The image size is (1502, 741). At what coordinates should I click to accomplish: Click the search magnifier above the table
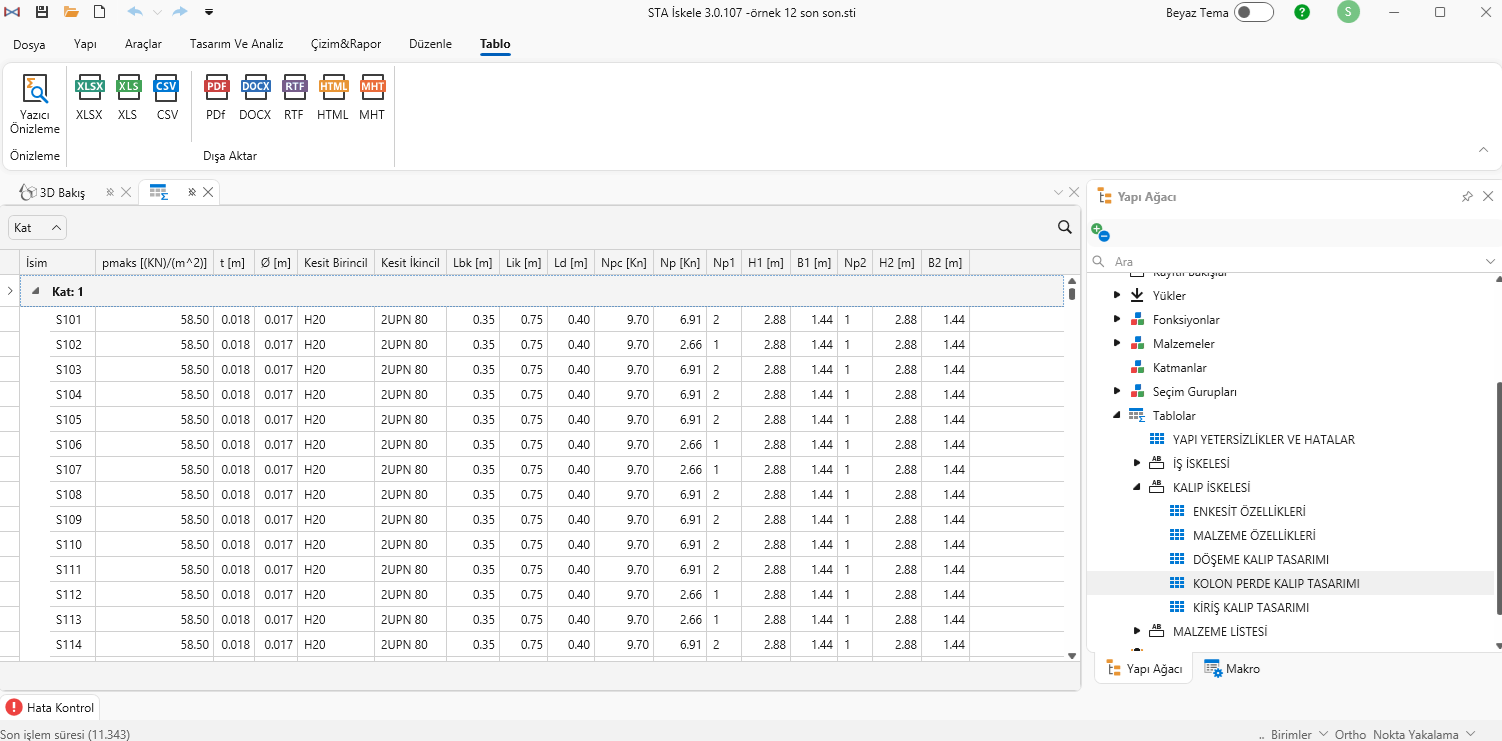point(1065,228)
